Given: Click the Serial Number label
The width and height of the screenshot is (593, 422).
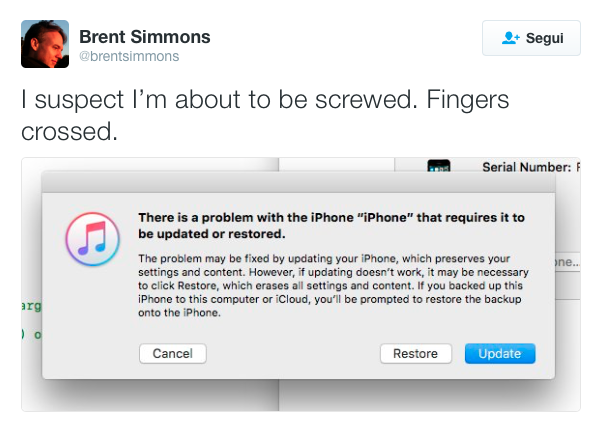Looking at the screenshot, I should 526,167.
